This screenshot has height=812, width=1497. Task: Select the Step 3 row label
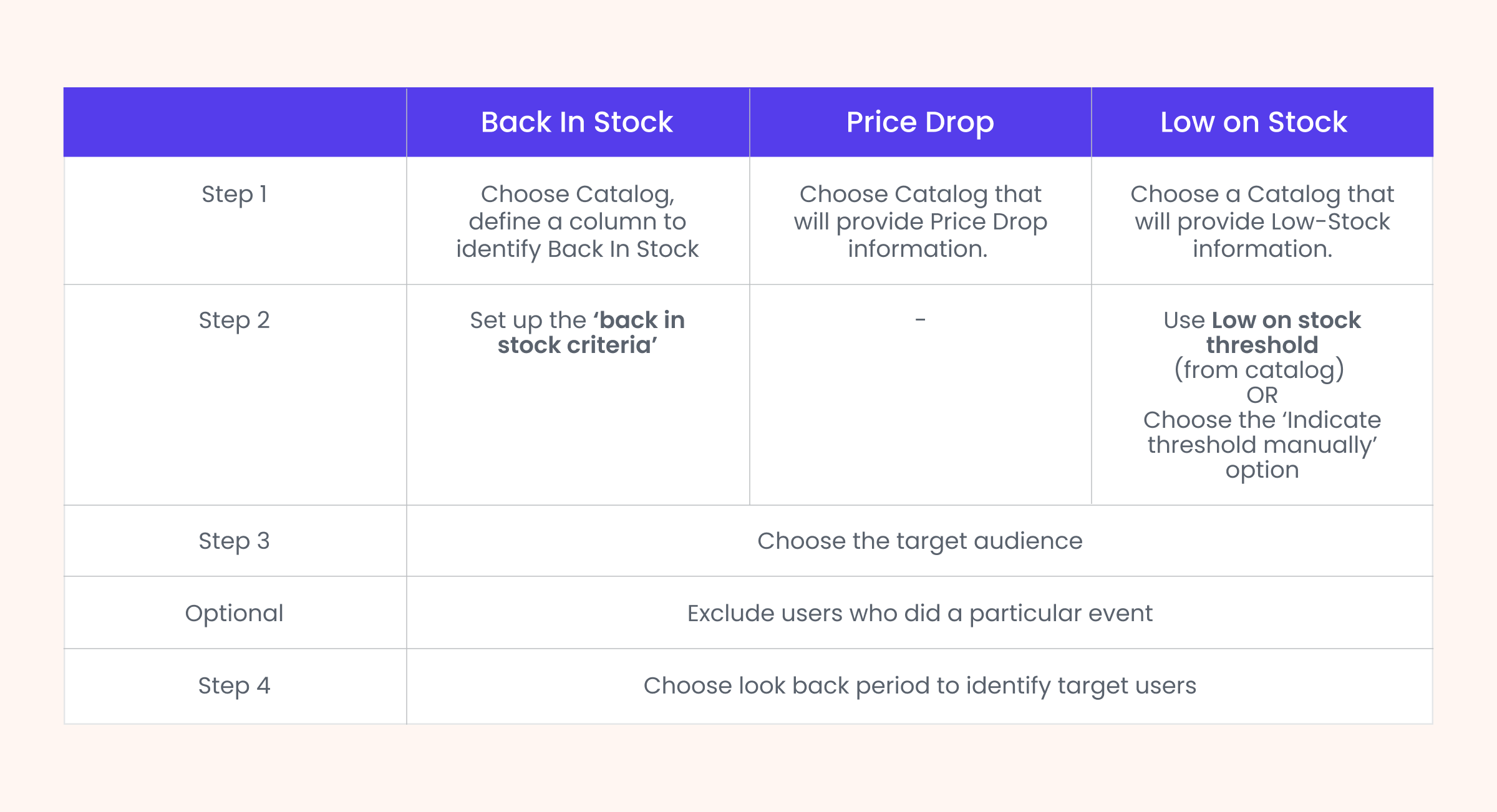(235, 541)
